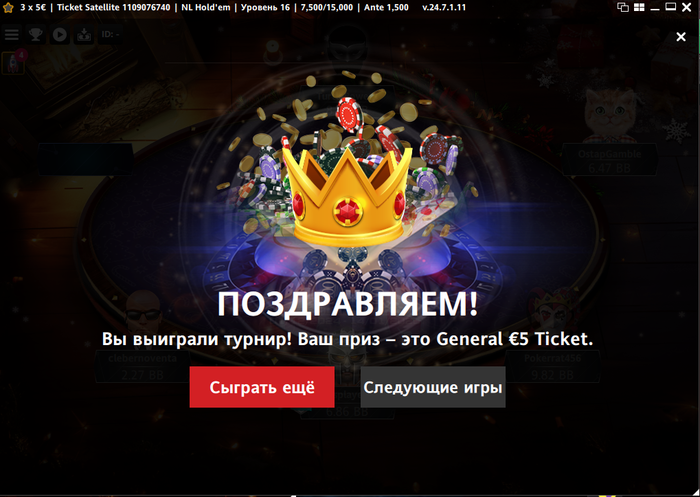
Task: Close the congratulations popup with the X
Action: [681, 37]
